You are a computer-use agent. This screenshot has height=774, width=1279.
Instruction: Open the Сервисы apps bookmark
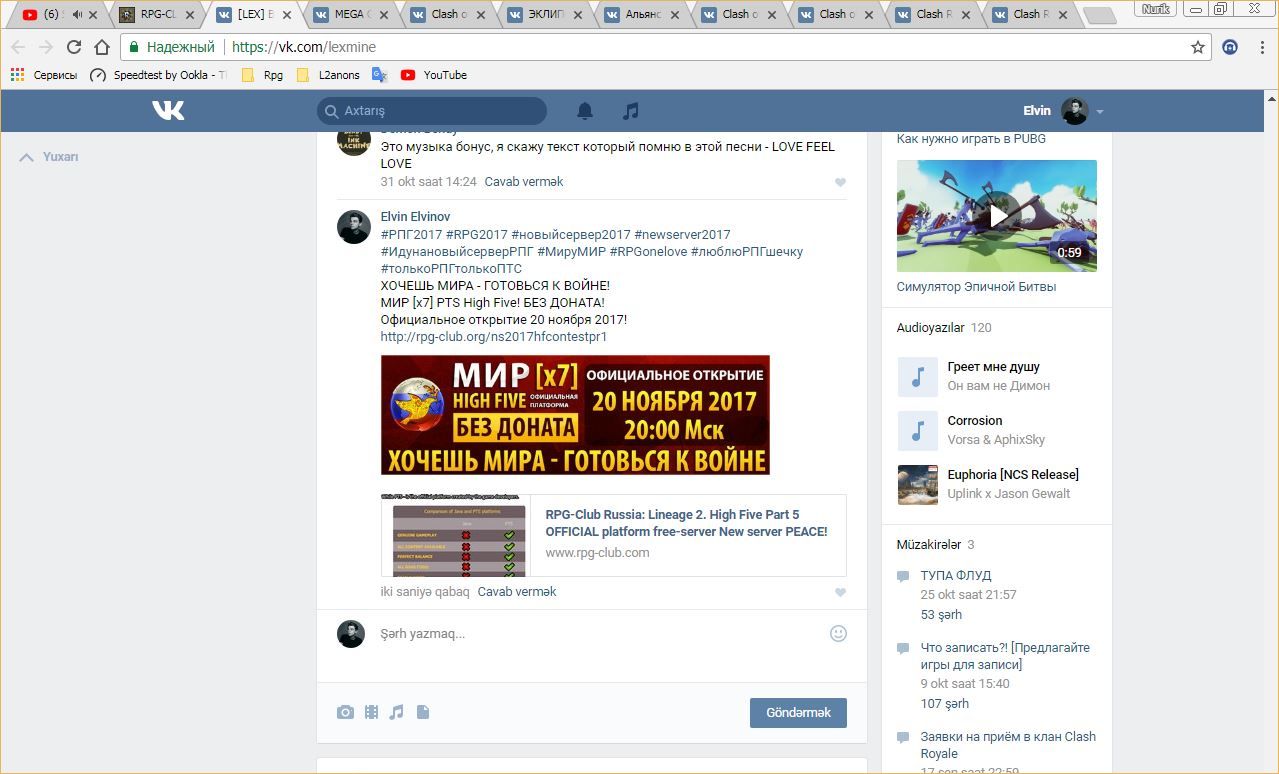point(44,75)
